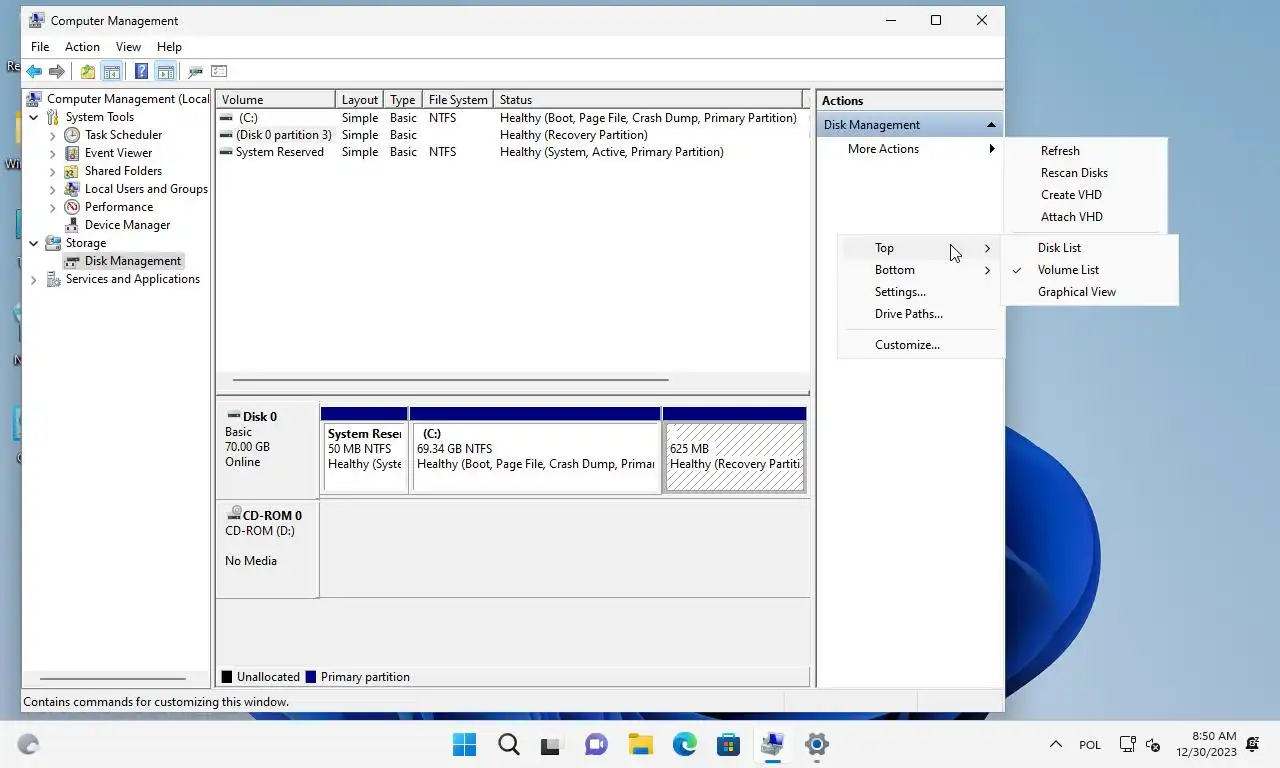Open the Bottom submenu entry

pos(920,270)
